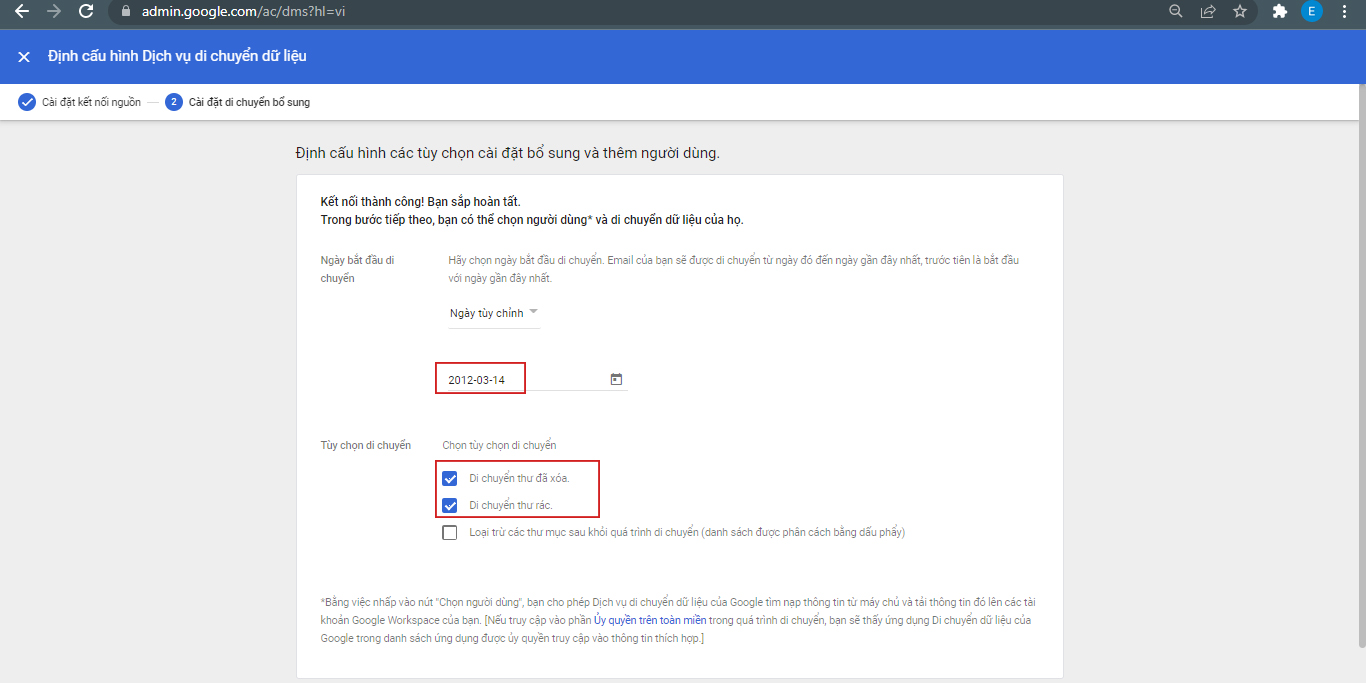Screen dimensions: 1366x683
Task: Toggle the 'Di chuyển thư đã xóa' checkbox
Action: [x=450, y=478]
